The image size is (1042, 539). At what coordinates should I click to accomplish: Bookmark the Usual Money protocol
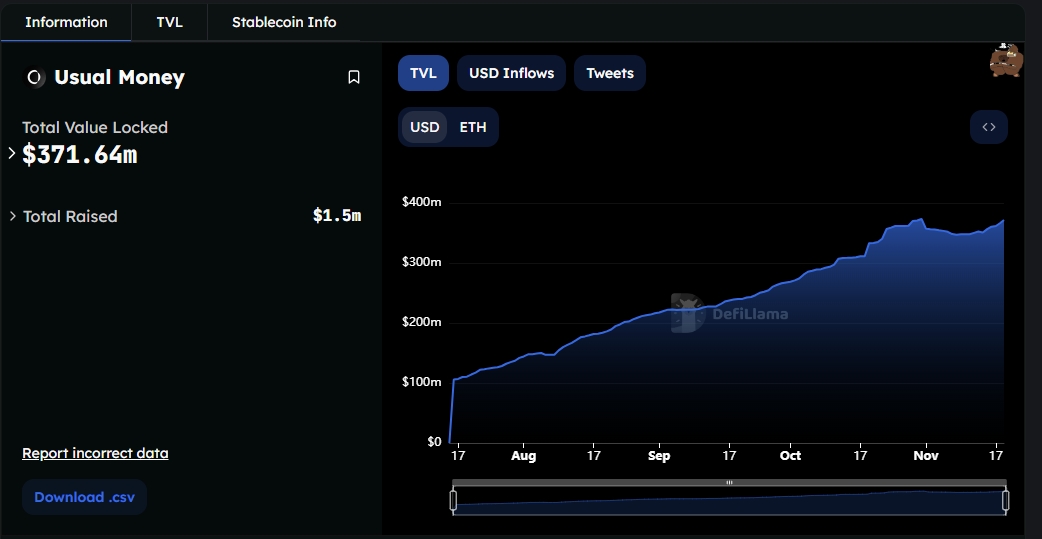click(x=353, y=77)
